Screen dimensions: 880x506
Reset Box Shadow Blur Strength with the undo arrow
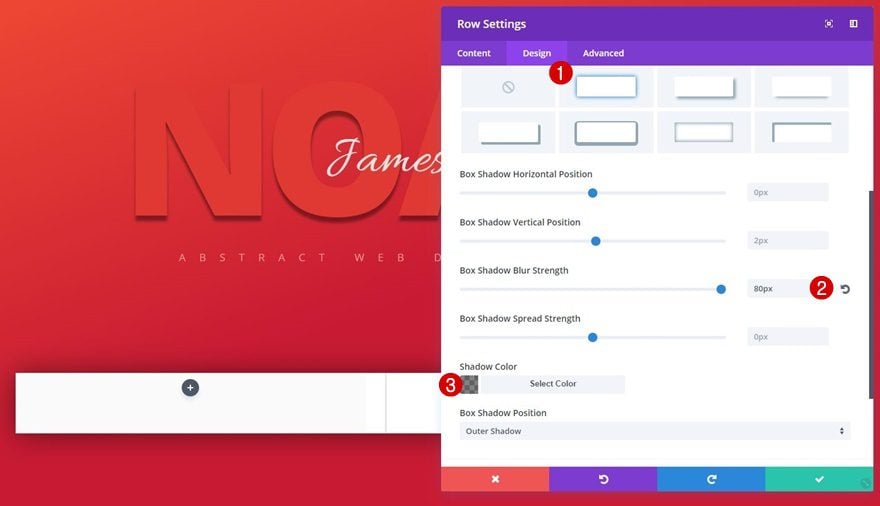[x=845, y=289]
